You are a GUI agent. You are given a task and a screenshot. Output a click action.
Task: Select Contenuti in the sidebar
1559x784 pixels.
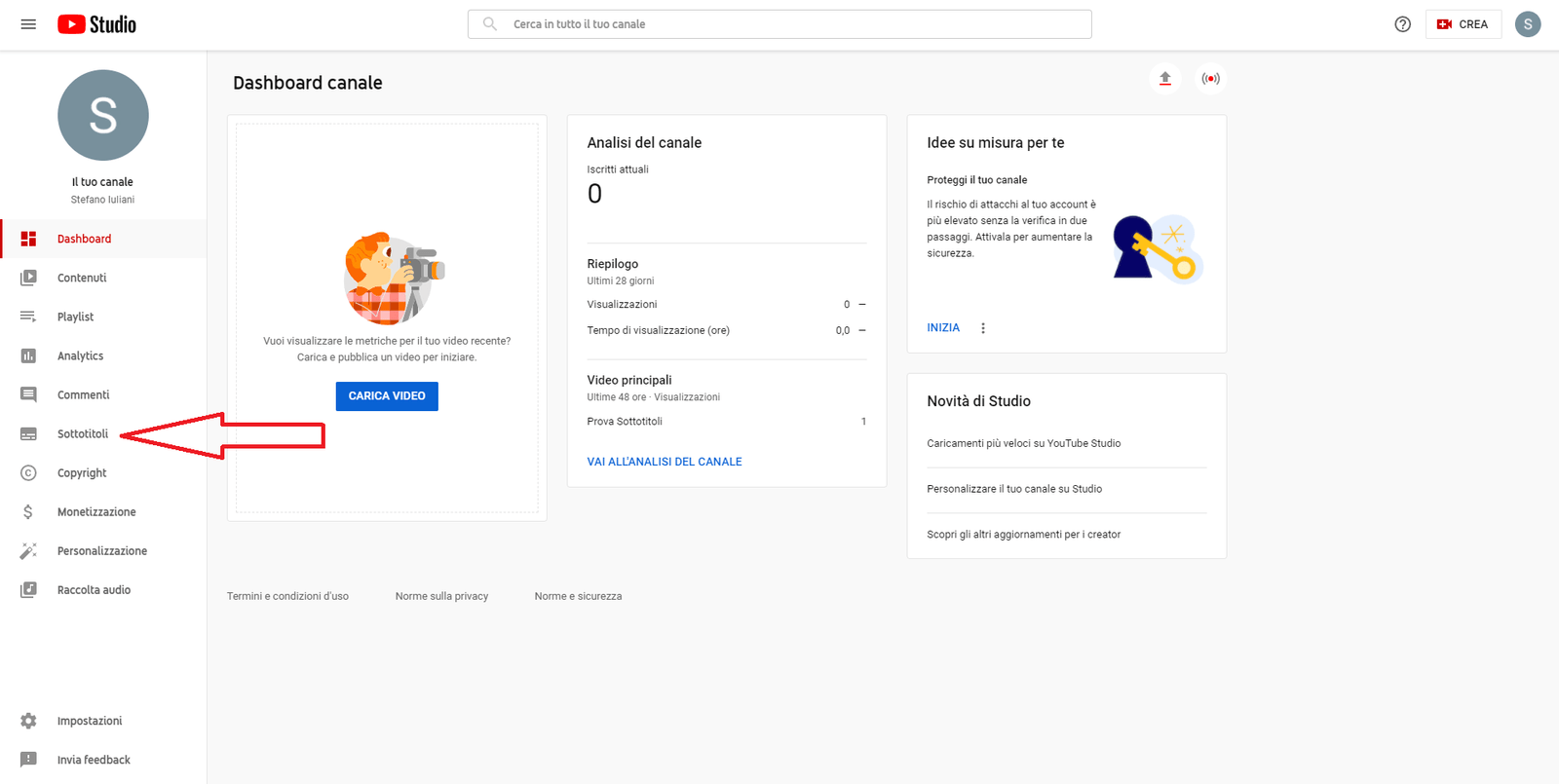82,278
